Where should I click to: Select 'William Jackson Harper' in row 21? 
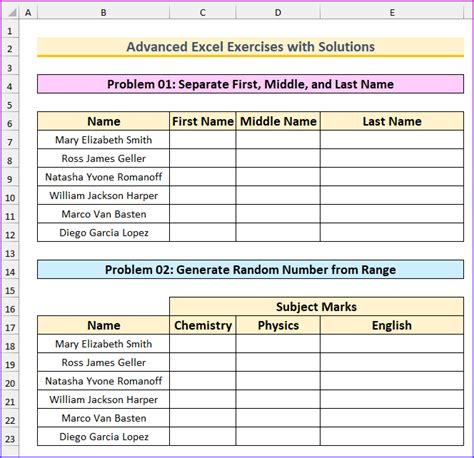(x=103, y=399)
